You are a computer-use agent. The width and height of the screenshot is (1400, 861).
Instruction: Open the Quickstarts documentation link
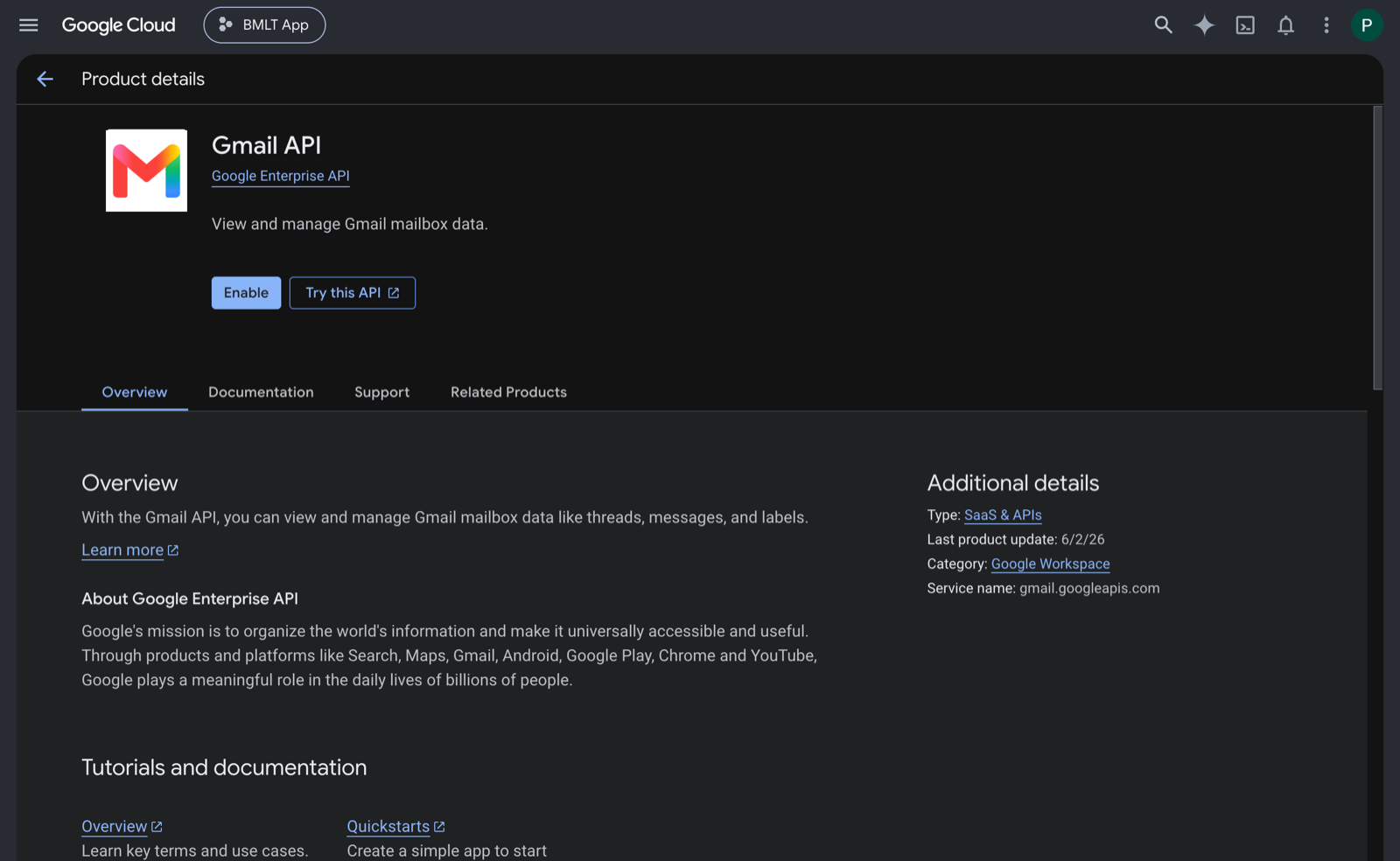(395, 827)
